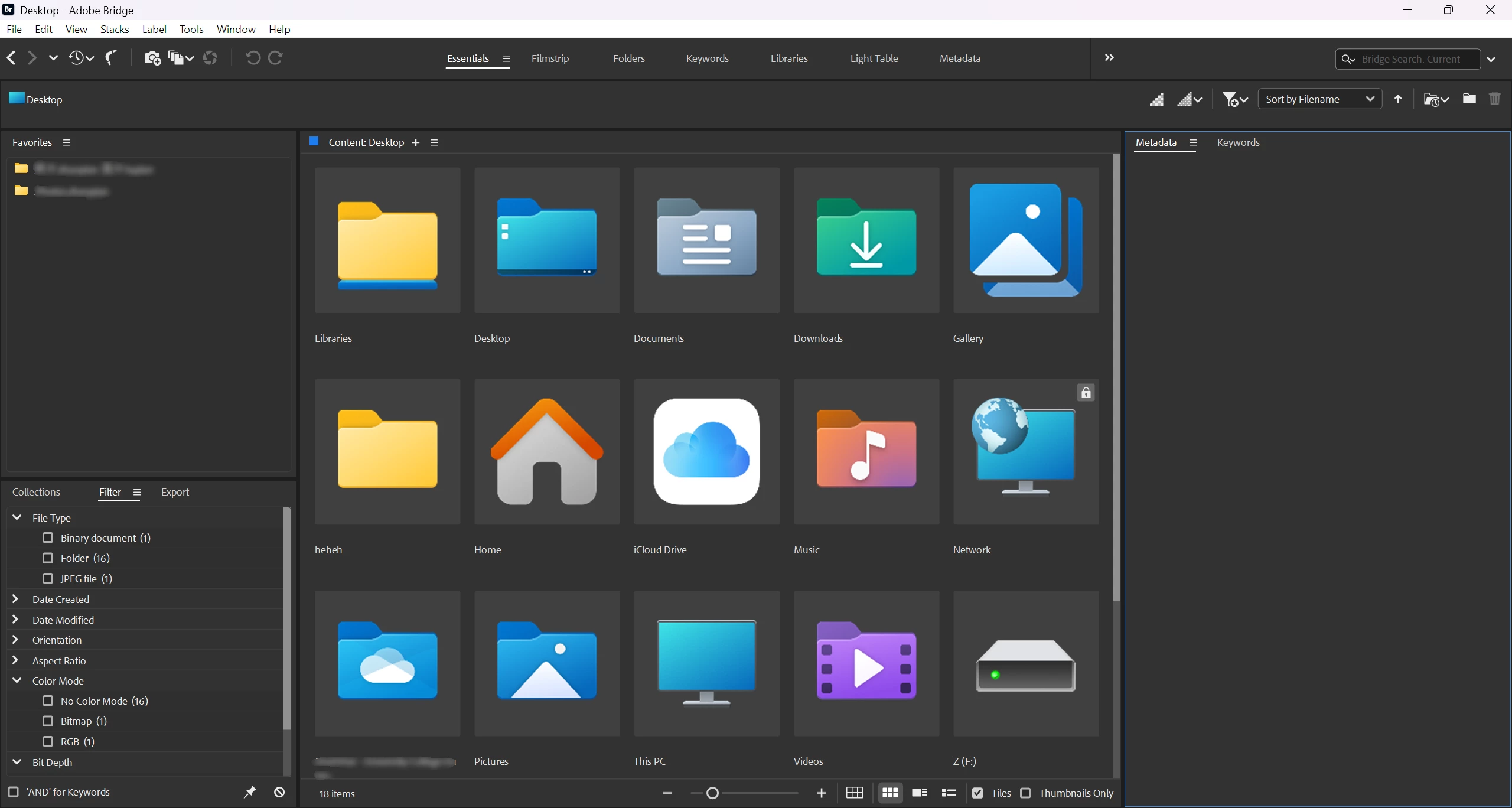Expand the Date Created filter section

16,600
